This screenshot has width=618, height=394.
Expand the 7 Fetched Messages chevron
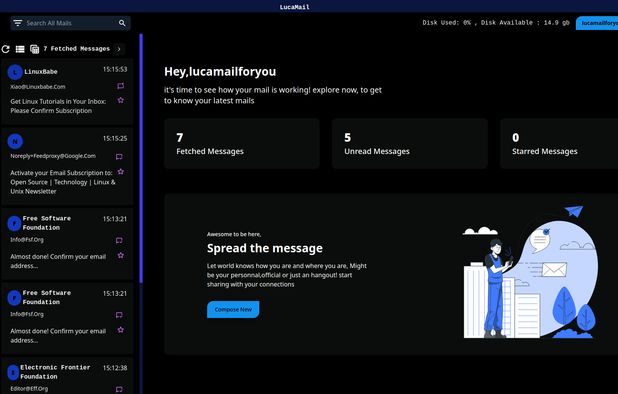click(119, 49)
